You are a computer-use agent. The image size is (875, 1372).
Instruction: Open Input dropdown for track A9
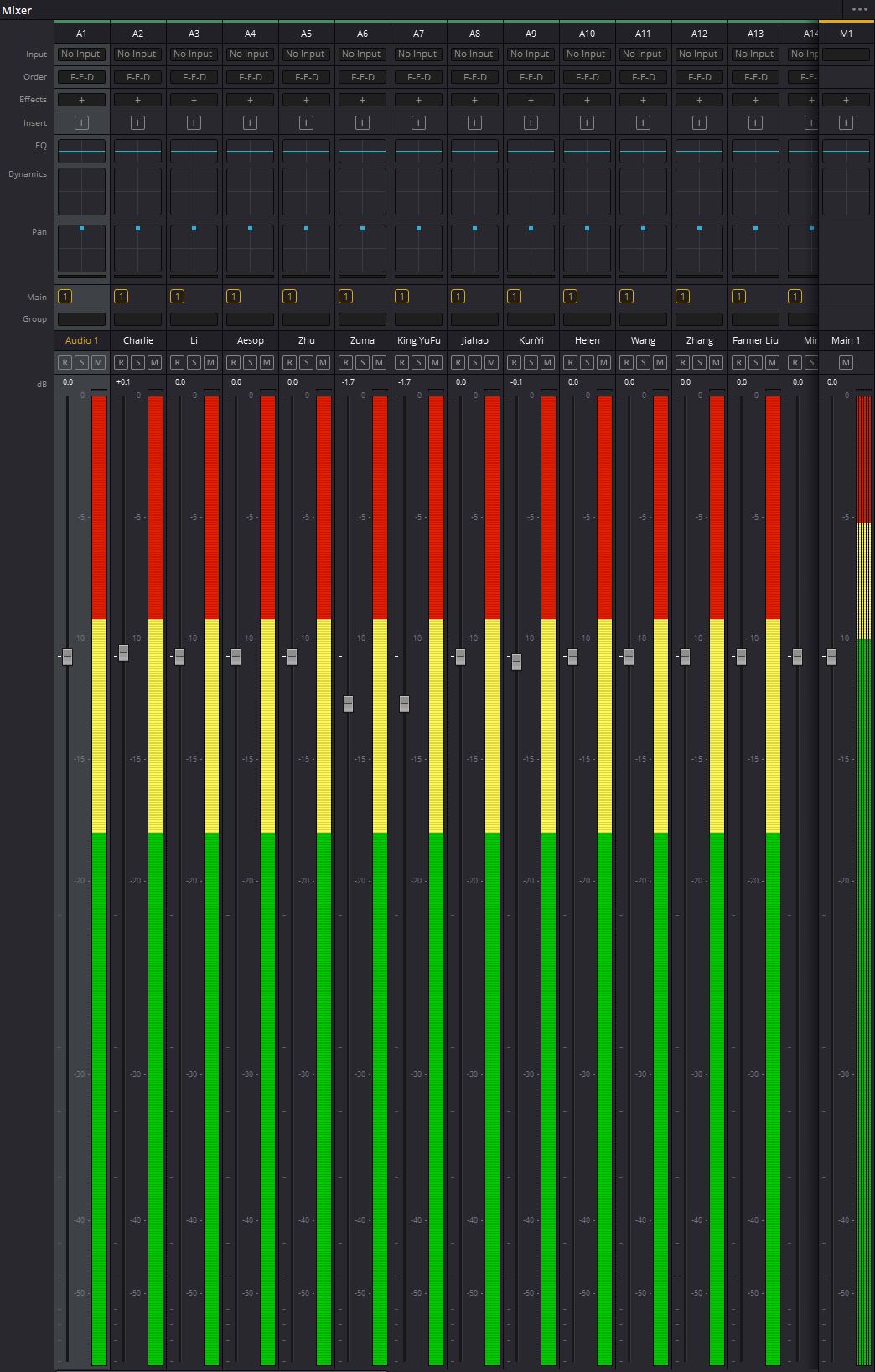pyautogui.click(x=531, y=54)
